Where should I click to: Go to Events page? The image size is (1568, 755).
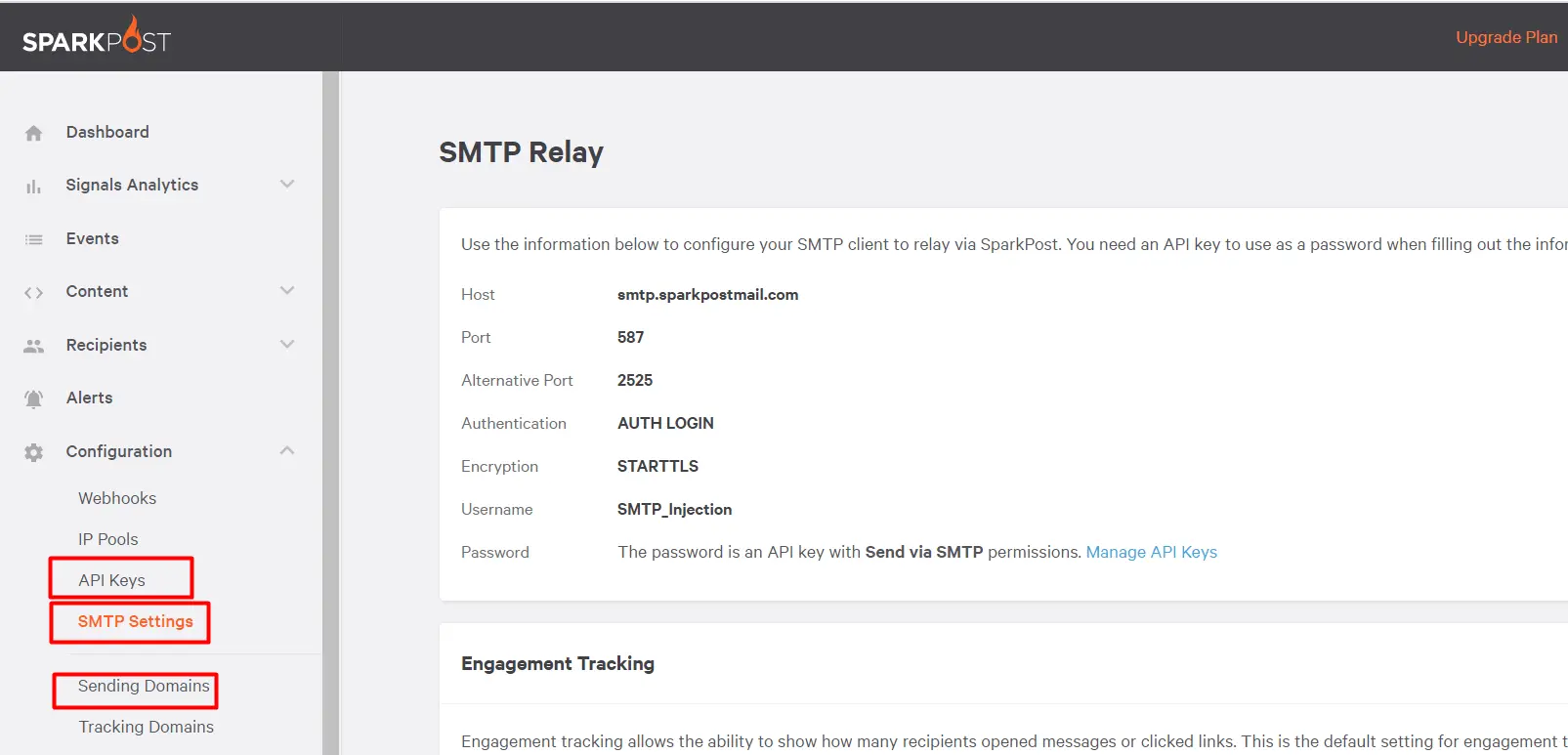[x=92, y=238]
